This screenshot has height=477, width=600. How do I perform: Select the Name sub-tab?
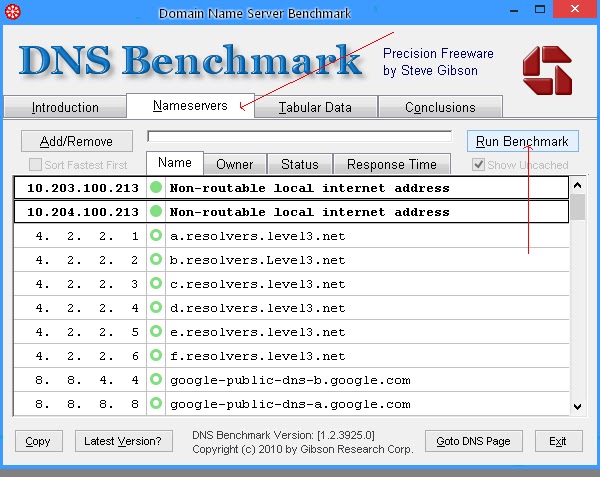pyautogui.click(x=175, y=163)
